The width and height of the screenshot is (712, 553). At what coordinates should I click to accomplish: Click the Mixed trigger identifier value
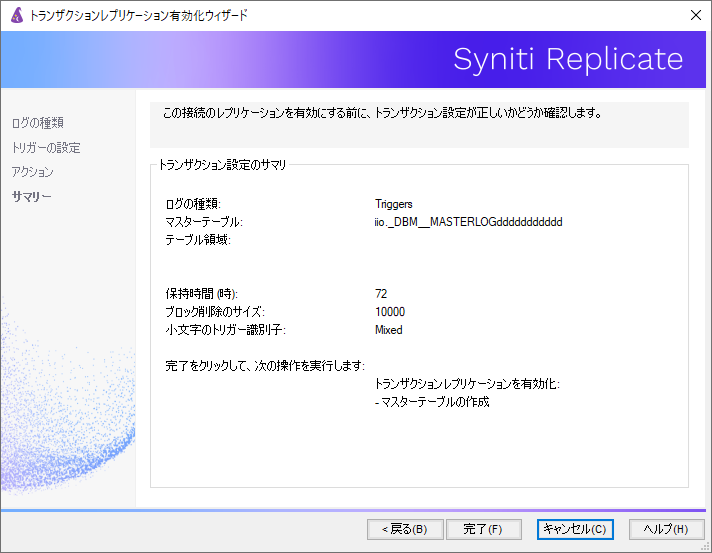389,330
